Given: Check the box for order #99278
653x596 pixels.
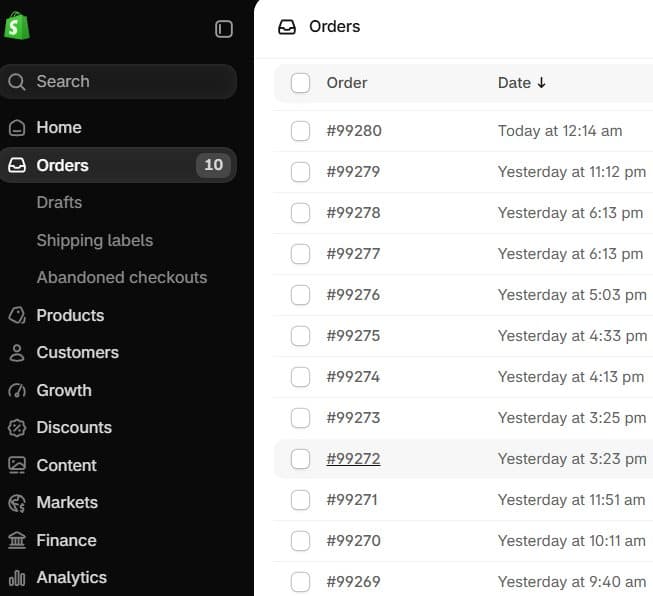Looking at the screenshot, I should click(x=300, y=213).
